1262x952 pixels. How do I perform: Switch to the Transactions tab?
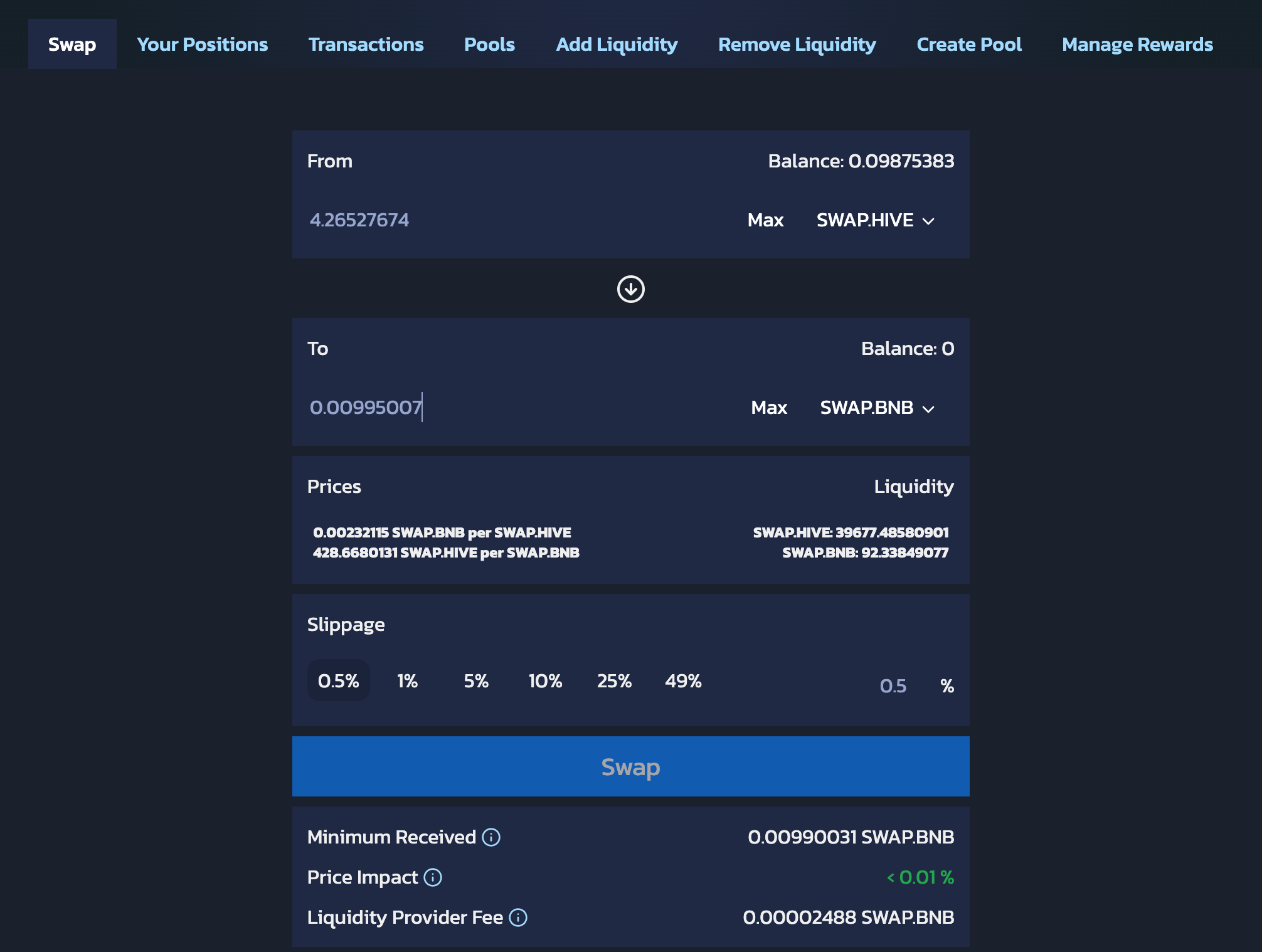point(366,44)
